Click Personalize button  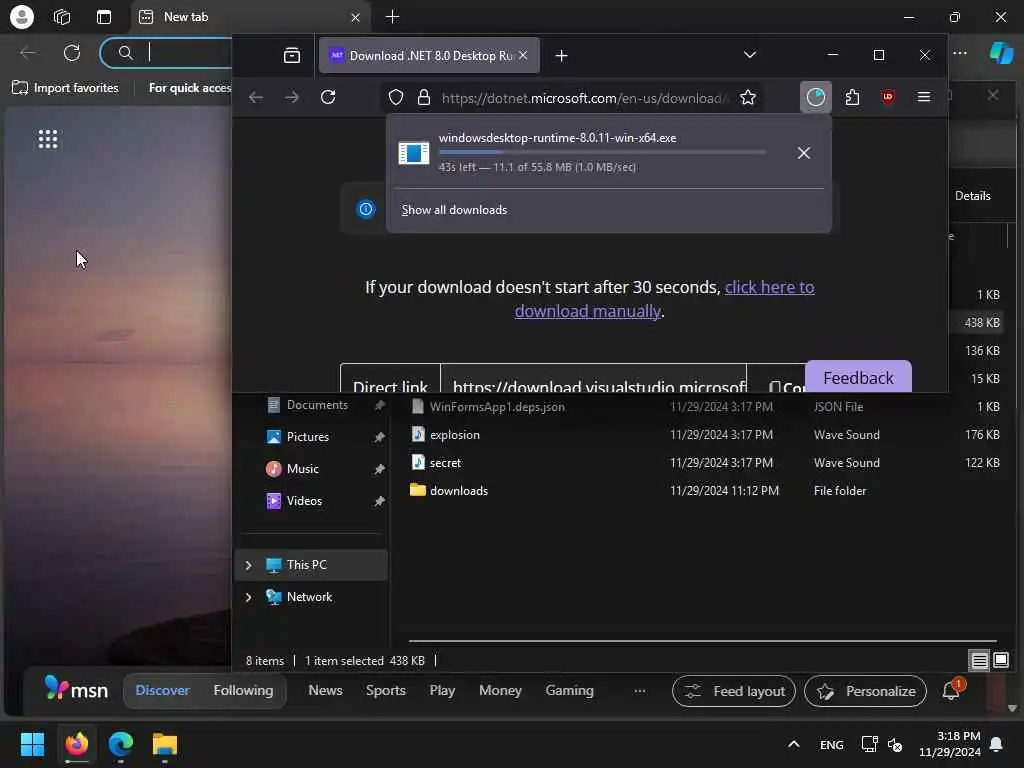[865, 691]
